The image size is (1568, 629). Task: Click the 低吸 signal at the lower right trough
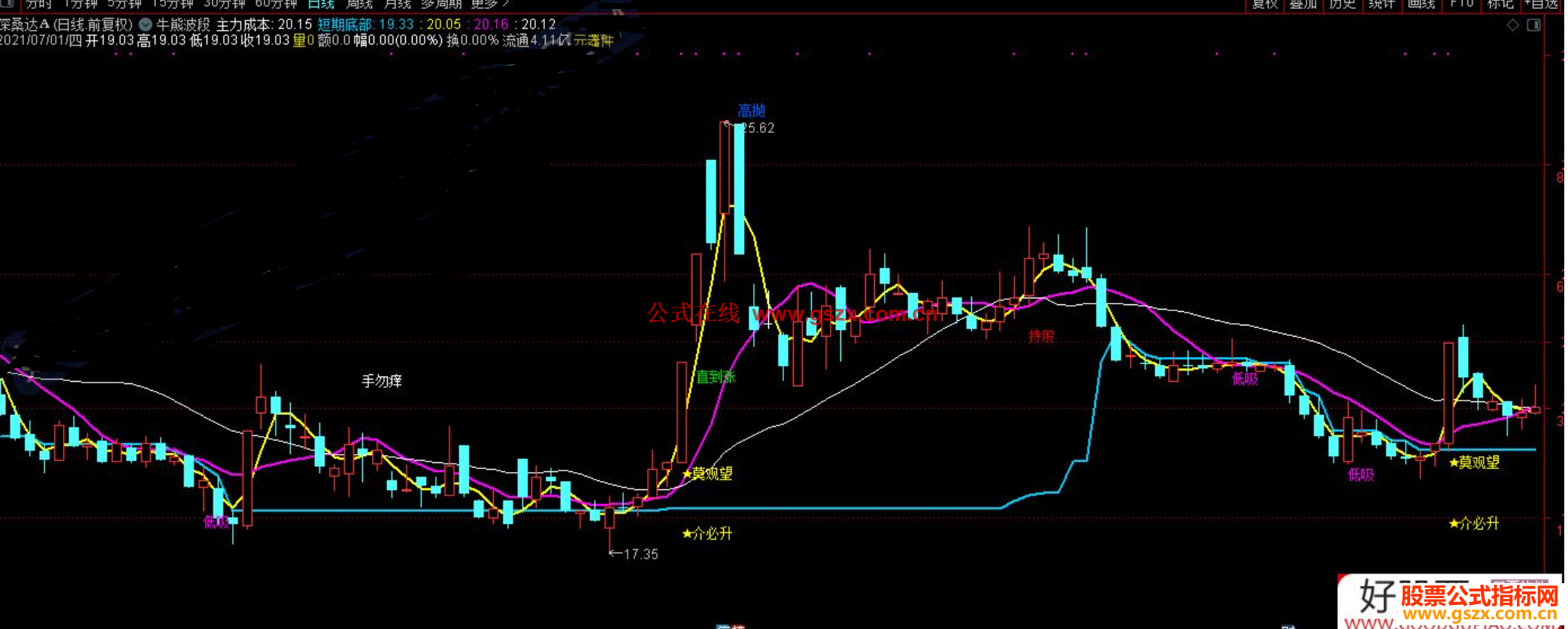click(x=1361, y=475)
